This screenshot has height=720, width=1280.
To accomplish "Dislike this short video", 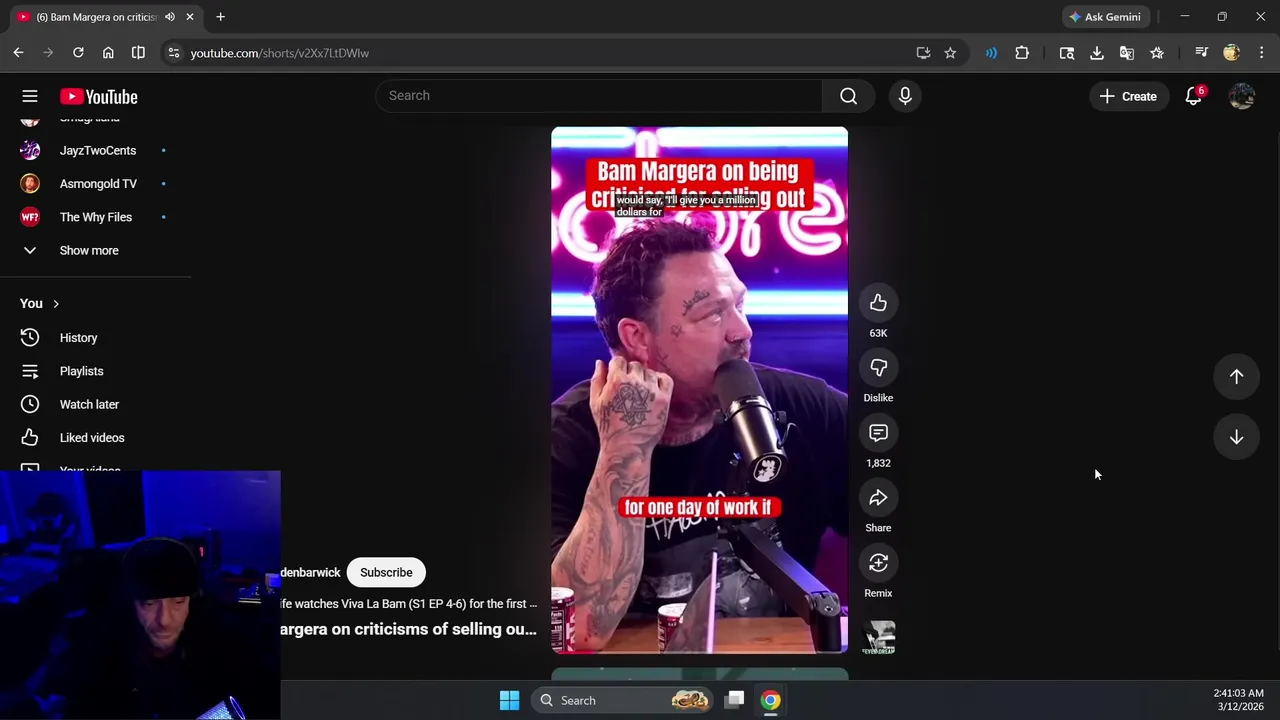I will click(x=878, y=368).
